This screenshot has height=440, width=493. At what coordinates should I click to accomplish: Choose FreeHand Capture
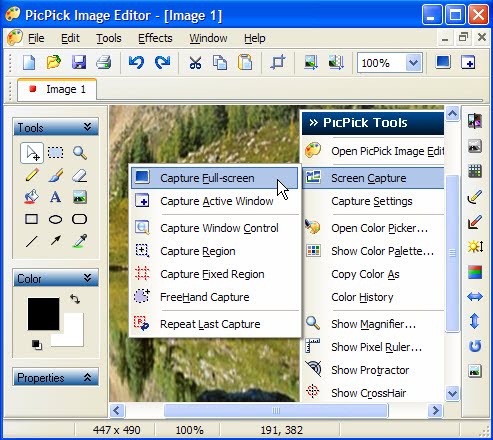pyautogui.click(x=214, y=297)
